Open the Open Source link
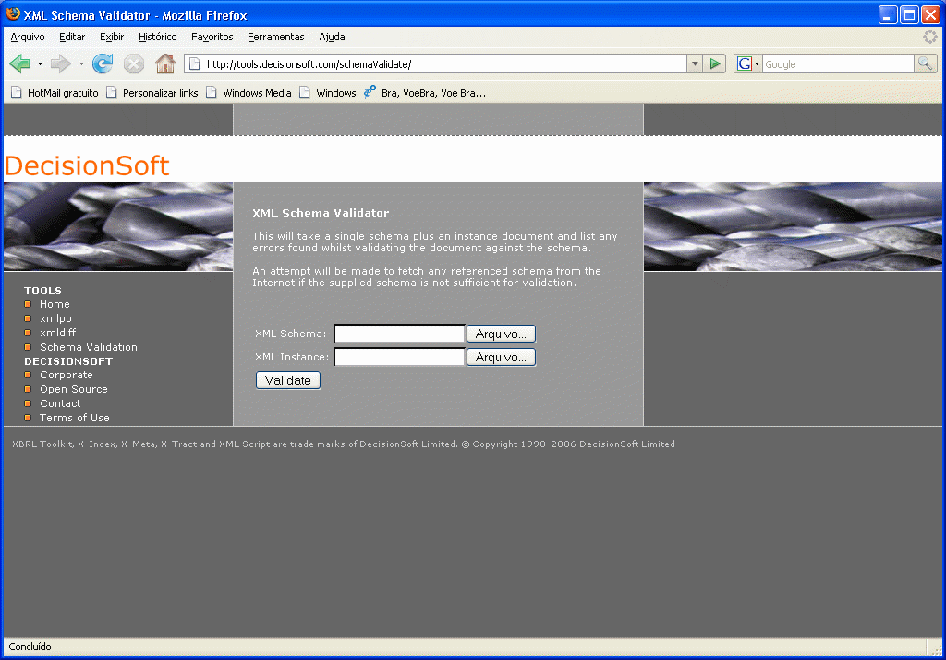This screenshot has height=660, width=946. click(74, 389)
